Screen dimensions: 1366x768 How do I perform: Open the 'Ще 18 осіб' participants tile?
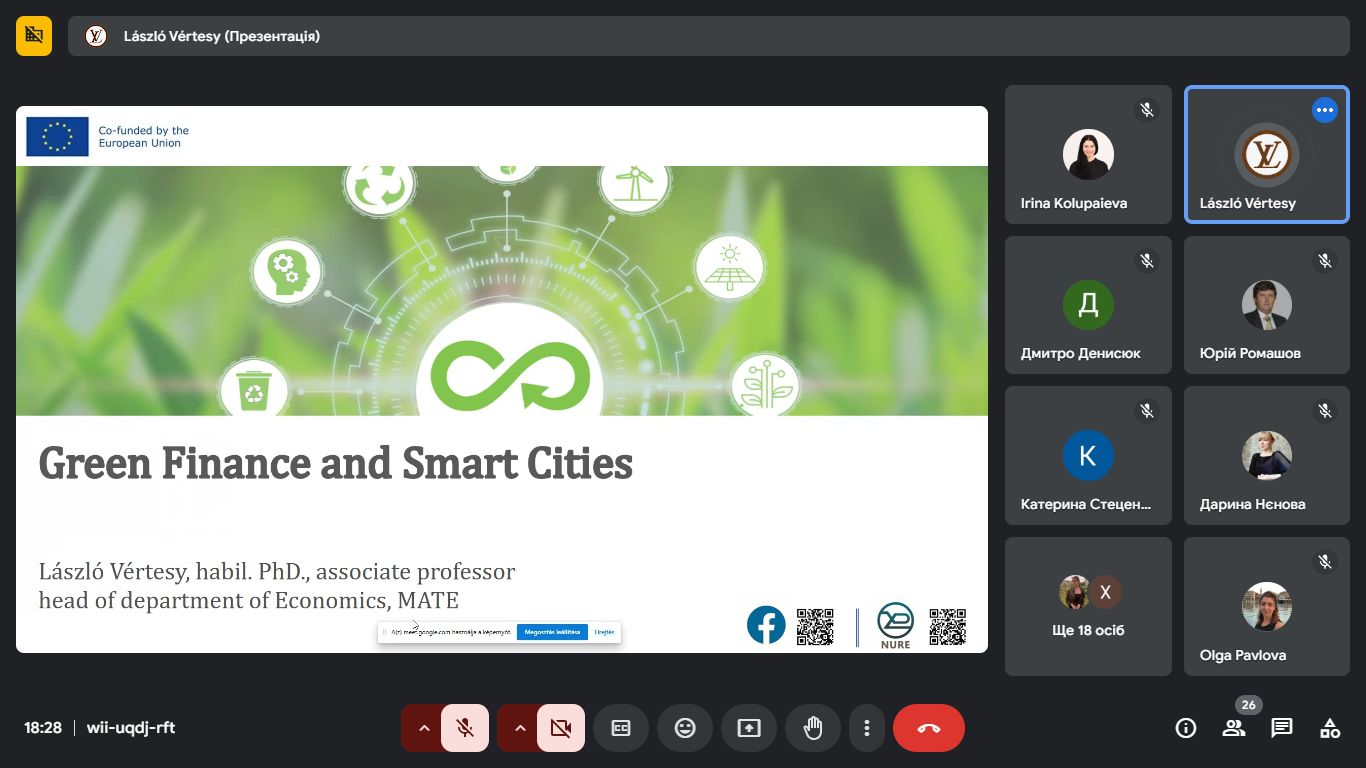(1088, 606)
